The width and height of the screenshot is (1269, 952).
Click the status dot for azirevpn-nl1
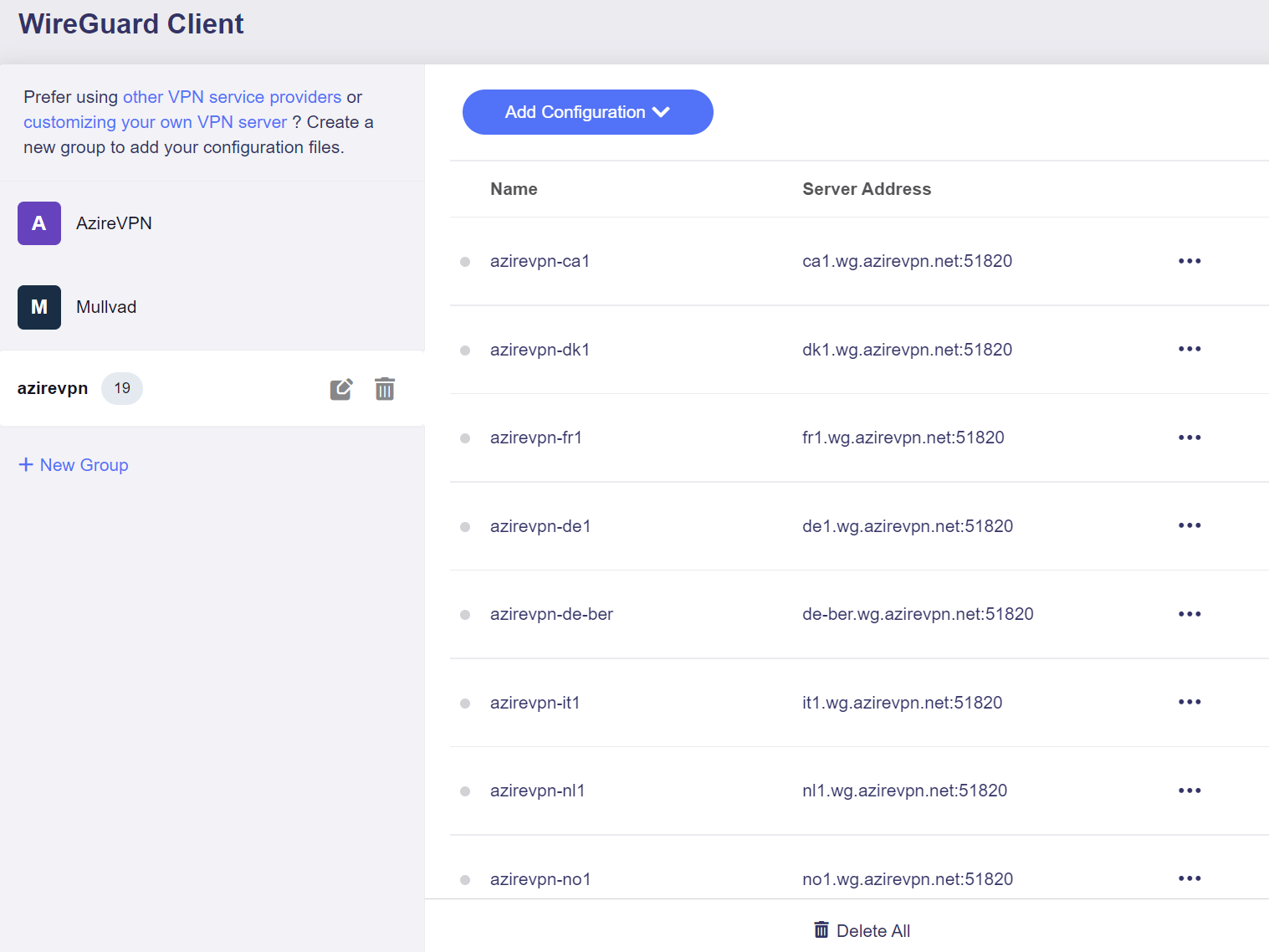(x=465, y=791)
